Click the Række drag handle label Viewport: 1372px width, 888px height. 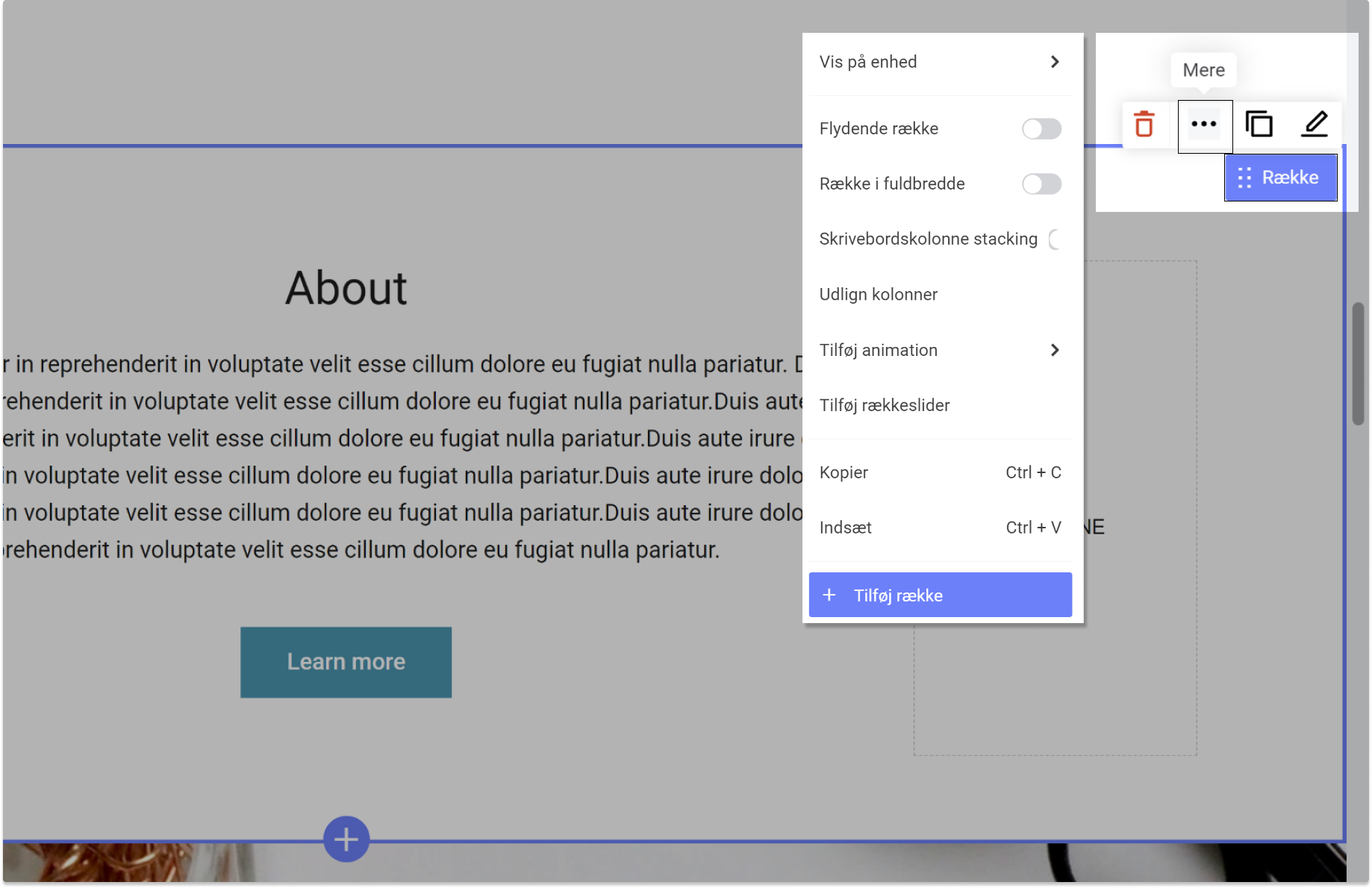(x=1280, y=178)
